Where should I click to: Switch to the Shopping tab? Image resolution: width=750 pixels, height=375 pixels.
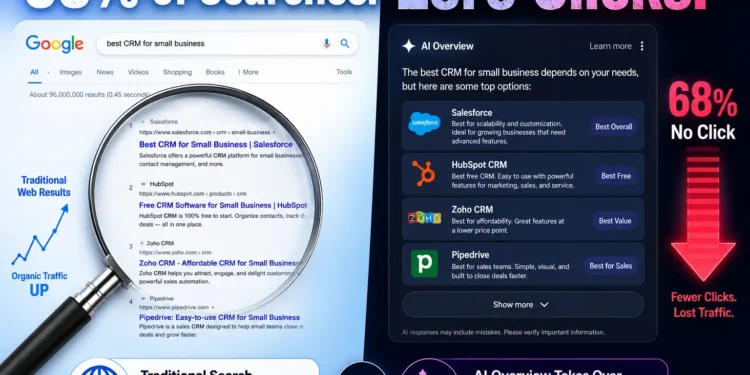click(177, 72)
